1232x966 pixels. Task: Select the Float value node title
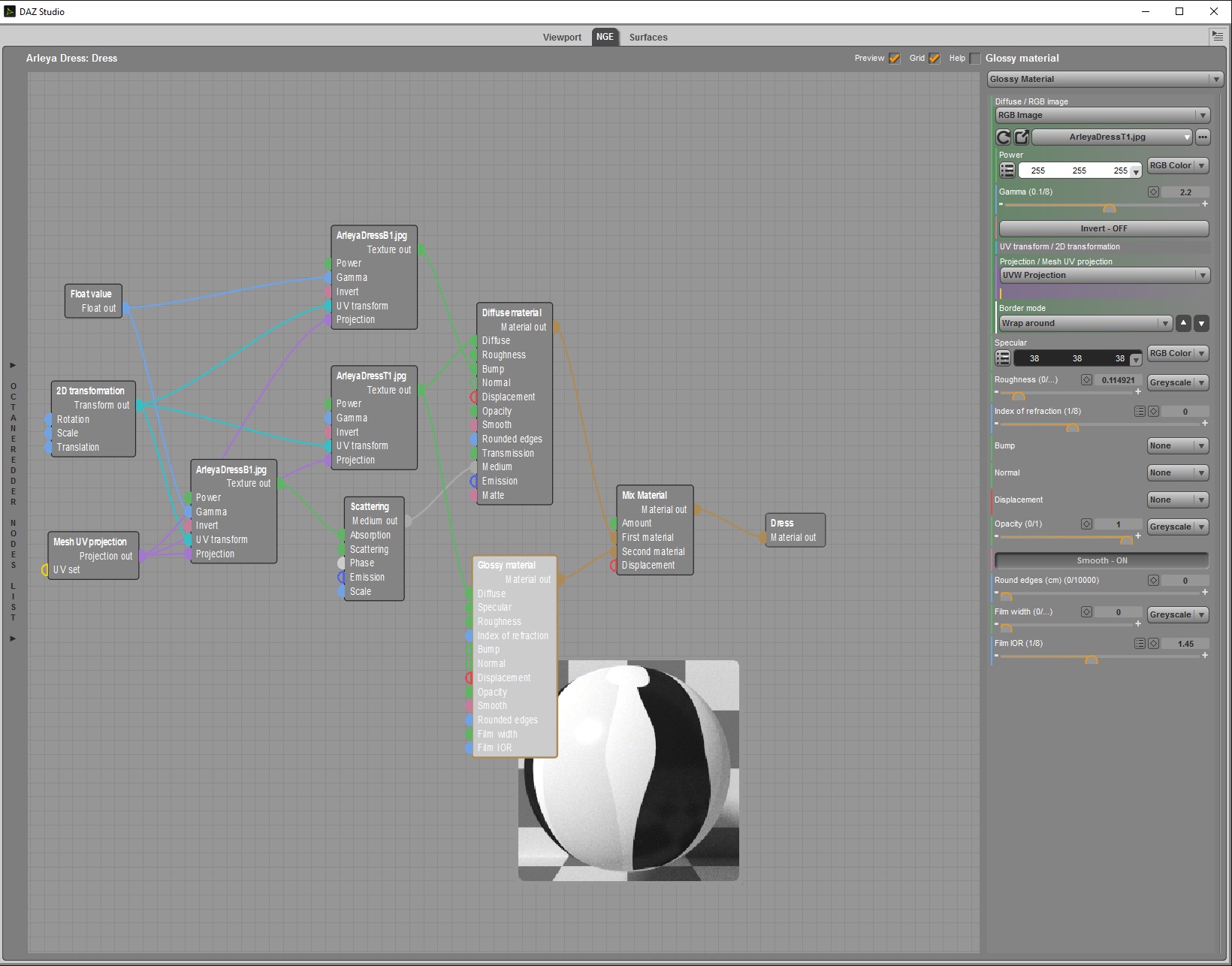pos(91,294)
